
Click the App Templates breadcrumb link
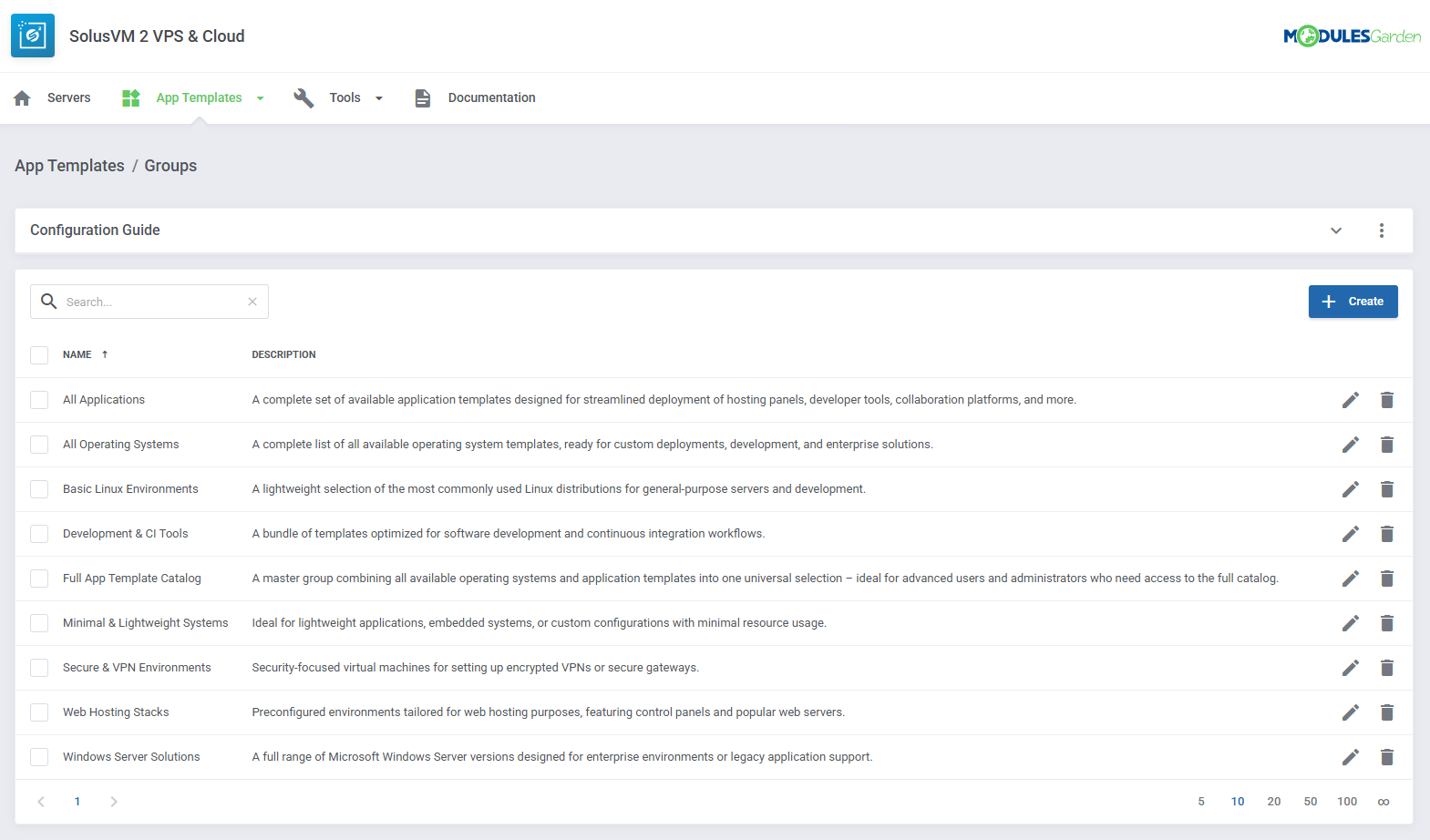[69, 166]
